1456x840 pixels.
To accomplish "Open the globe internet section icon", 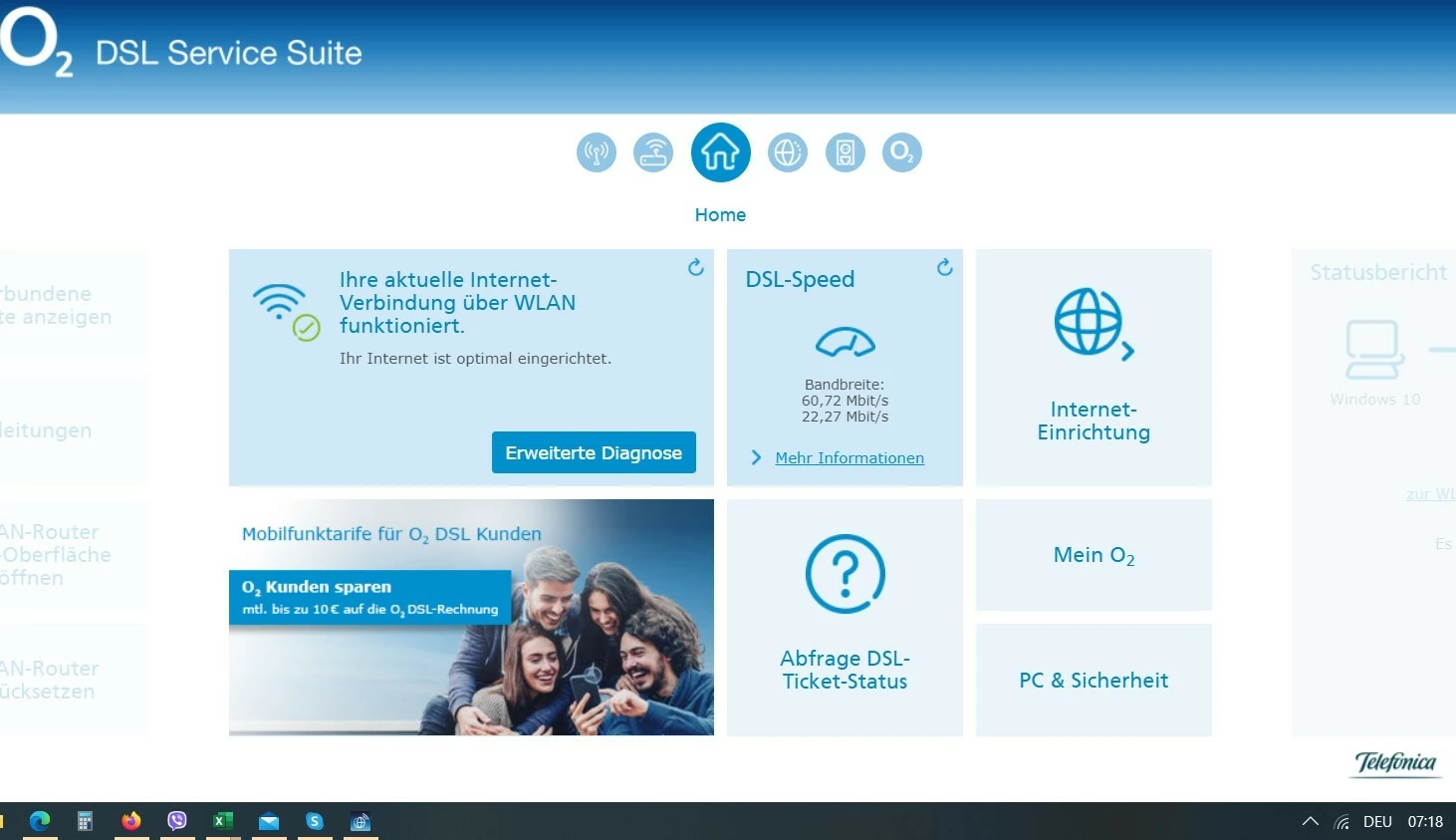I will [788, 152].
